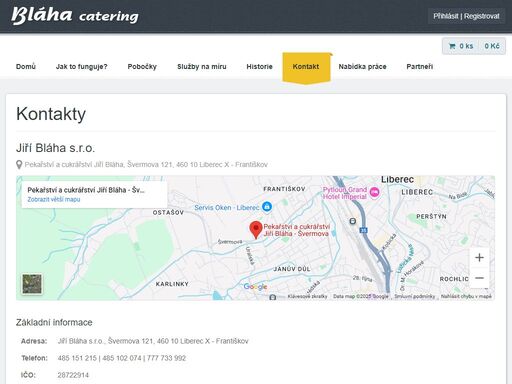Click the 0 Kč cart total
This screenshot has width=512, height=384.
coord(492,46)
